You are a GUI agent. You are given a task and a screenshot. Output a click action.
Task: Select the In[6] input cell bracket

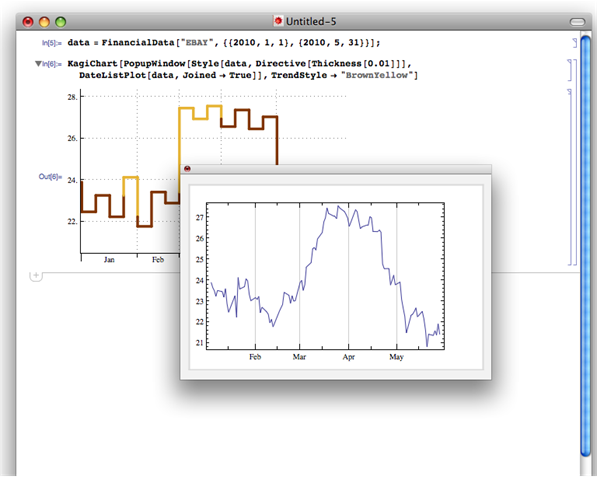(570, 70)
